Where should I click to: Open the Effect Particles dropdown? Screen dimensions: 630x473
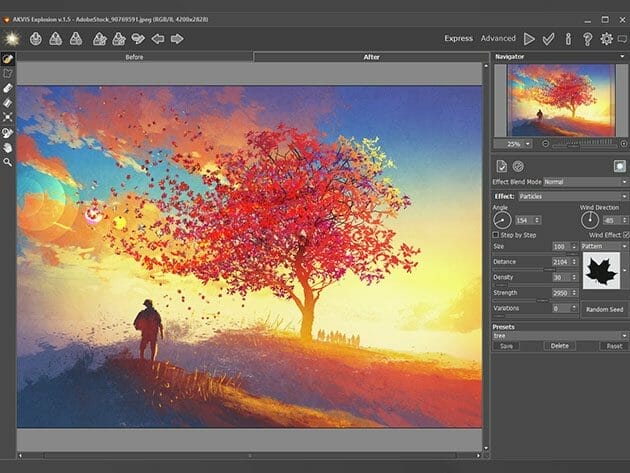[x=572, y=196]
